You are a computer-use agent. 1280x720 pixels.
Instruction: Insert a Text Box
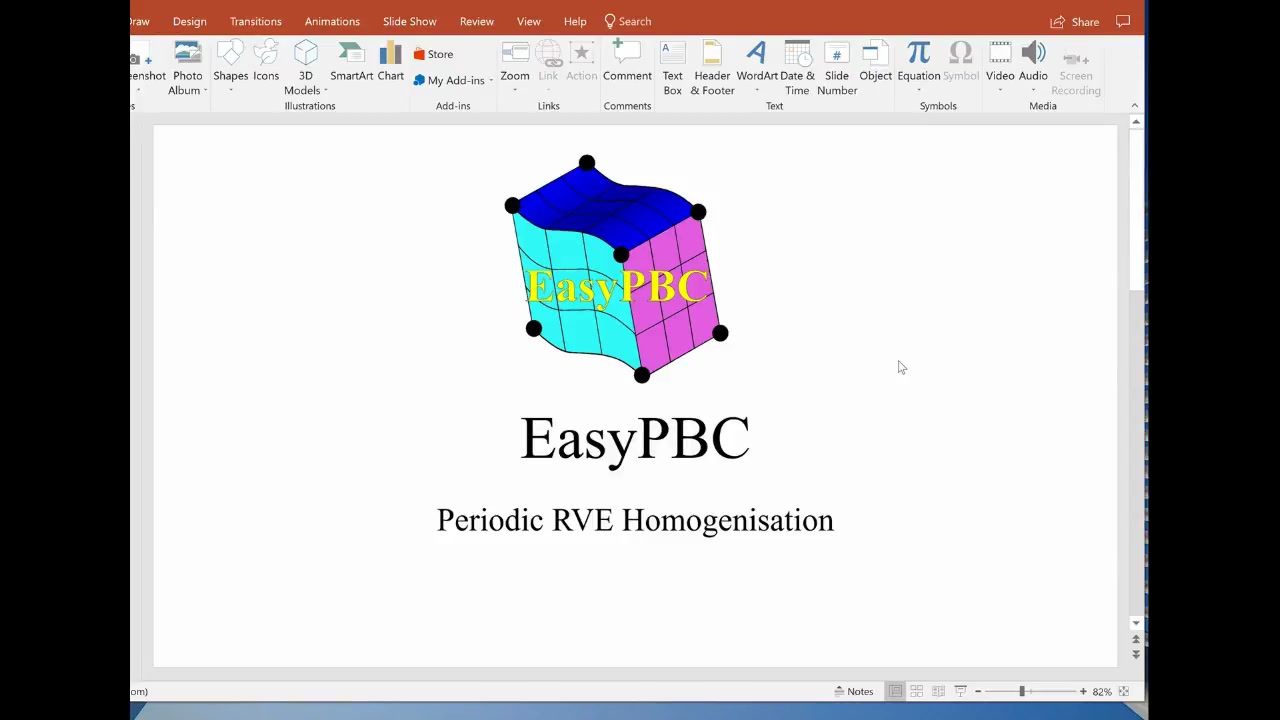[672, 66]
